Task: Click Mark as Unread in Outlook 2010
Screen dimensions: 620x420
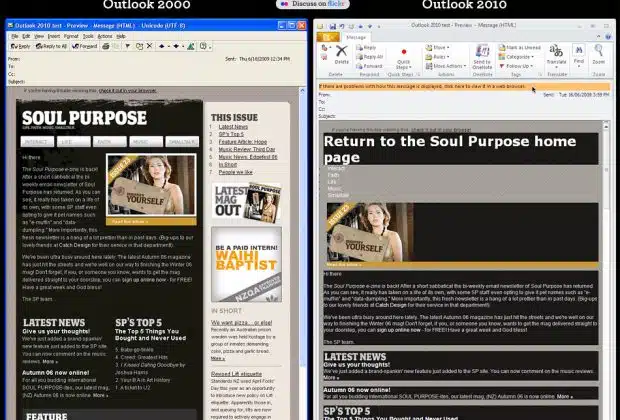Action: click(520, 47)
